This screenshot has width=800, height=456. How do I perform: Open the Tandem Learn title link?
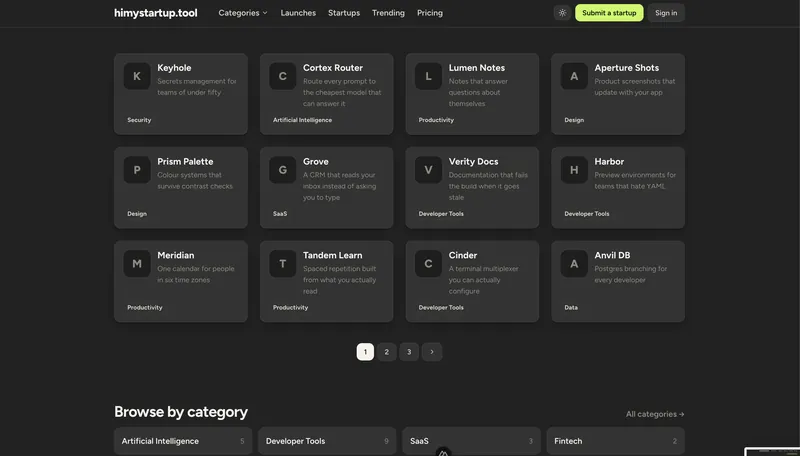tap(333, 256)
